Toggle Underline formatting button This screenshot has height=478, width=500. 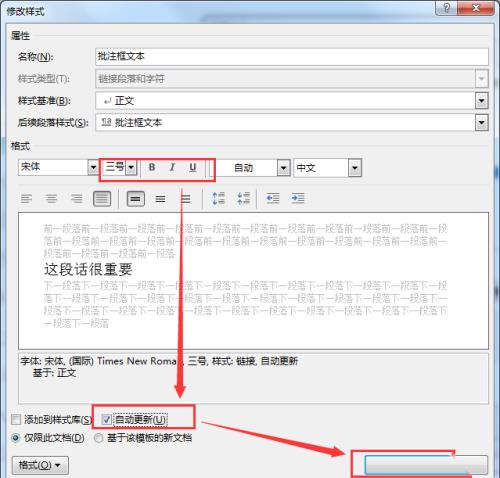tap(193, 167)
